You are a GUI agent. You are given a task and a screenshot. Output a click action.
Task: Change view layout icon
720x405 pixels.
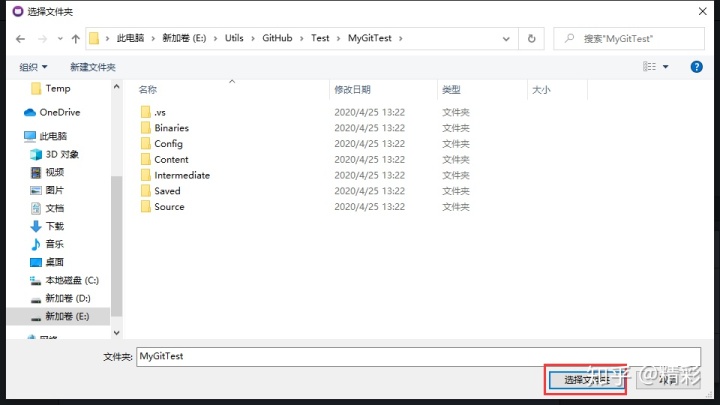tap(649, 67)
